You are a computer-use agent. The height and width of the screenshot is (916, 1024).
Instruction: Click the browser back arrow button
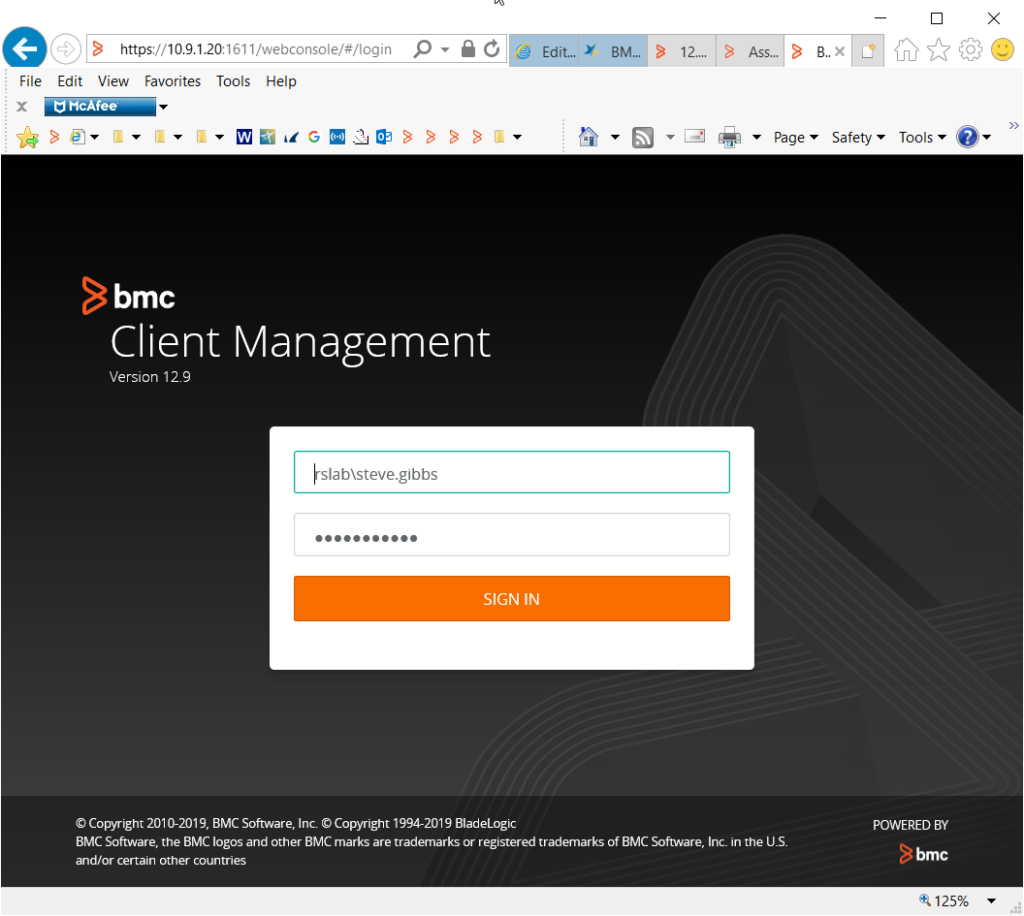[x=25, y=49]
